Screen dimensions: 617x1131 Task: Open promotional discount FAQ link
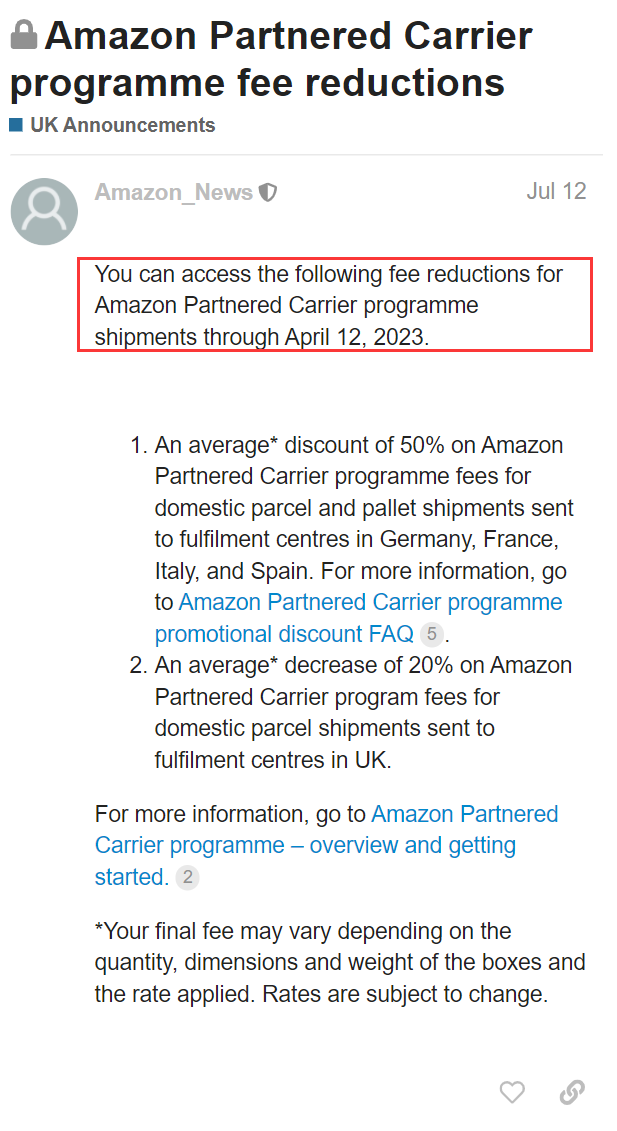point(359,617)
